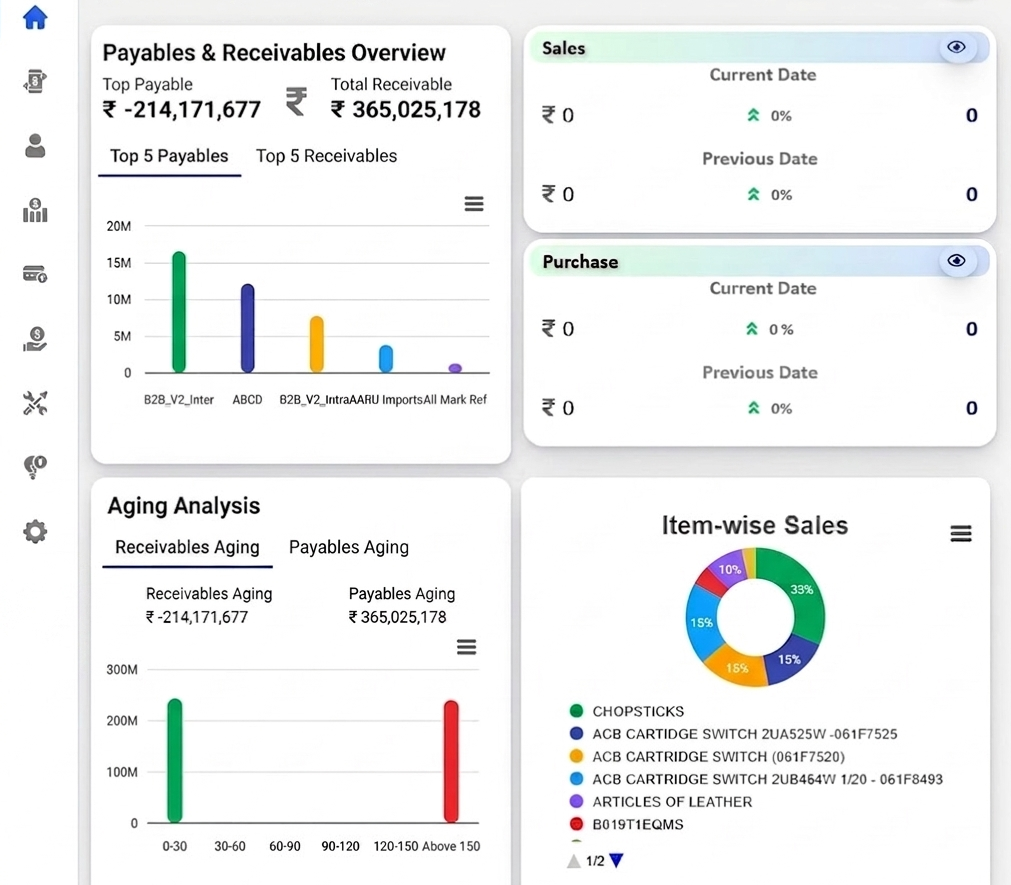Open the user profile sidebar icon
This screenshot has width=1011, height=885.
click(35, 146)
